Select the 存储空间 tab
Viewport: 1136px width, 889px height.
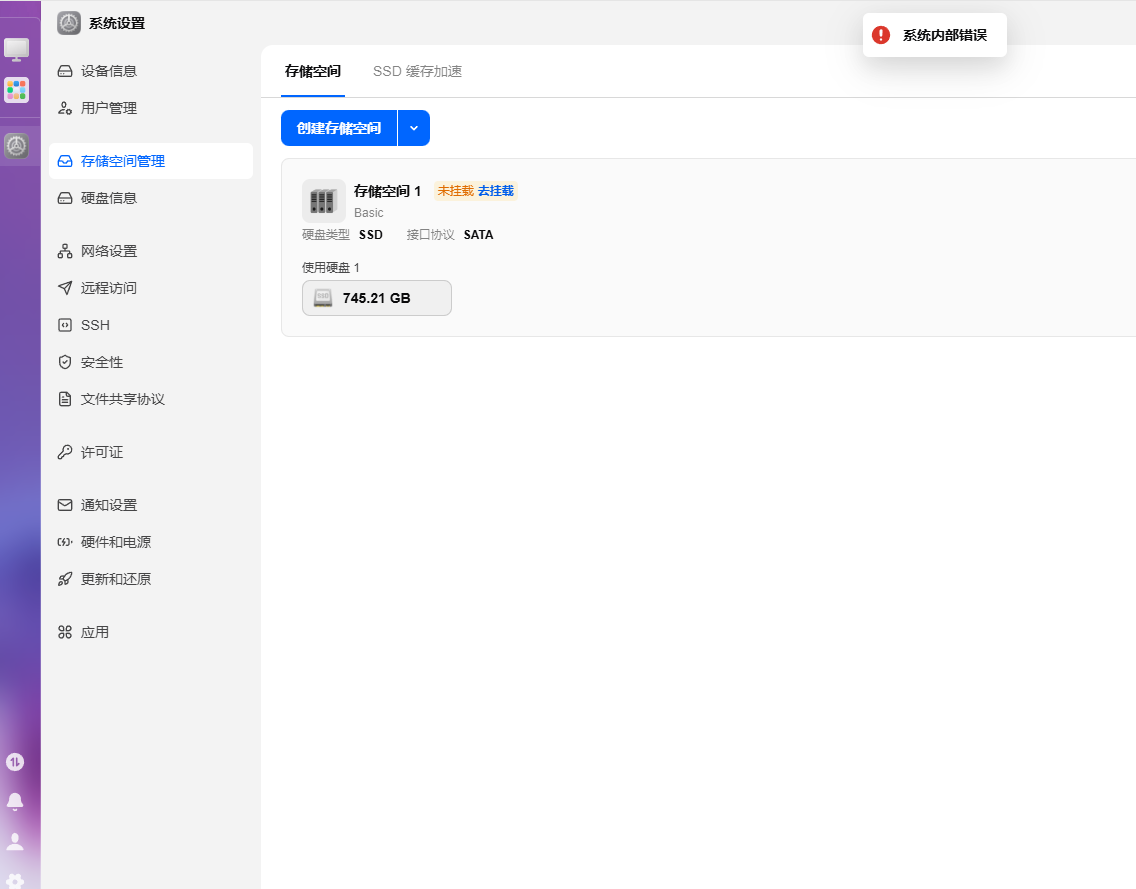[x=313, y=71]
